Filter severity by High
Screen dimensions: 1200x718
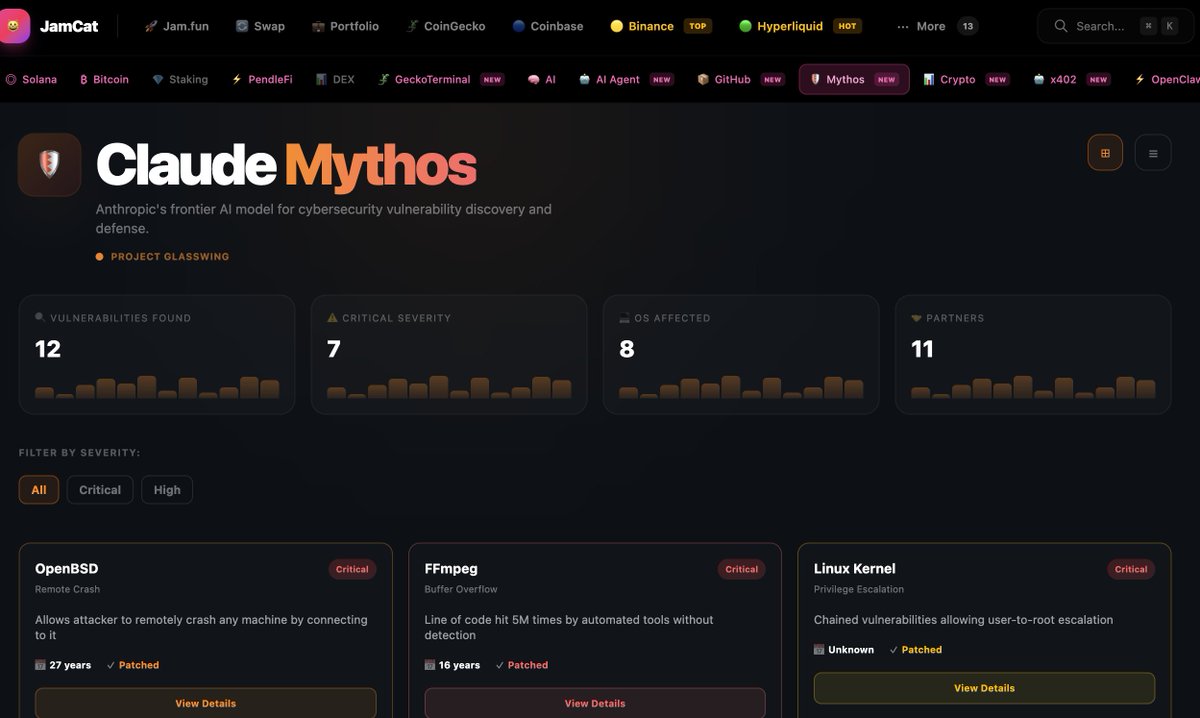coord(167,490)
